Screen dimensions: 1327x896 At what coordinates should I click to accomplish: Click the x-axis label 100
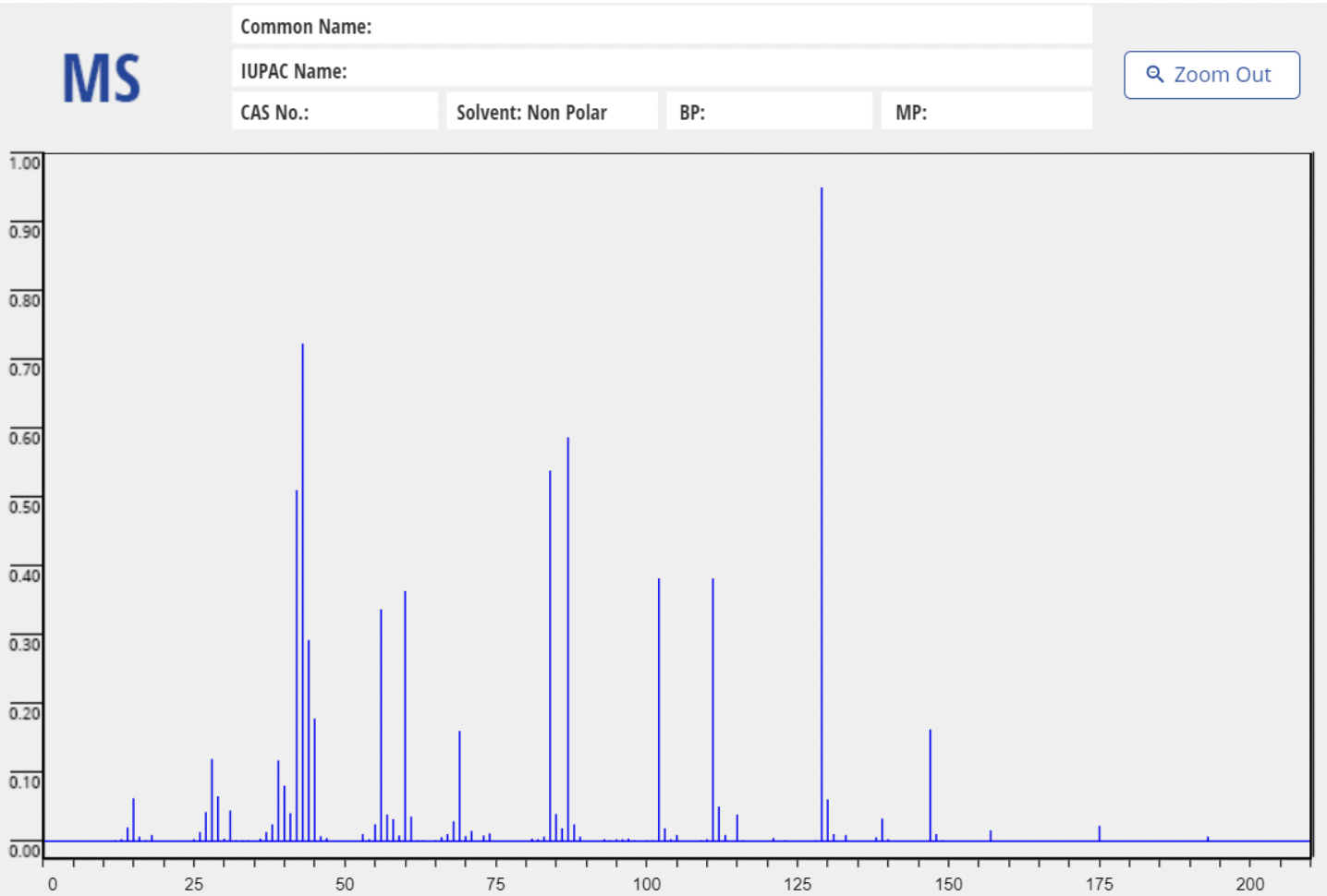647,884
